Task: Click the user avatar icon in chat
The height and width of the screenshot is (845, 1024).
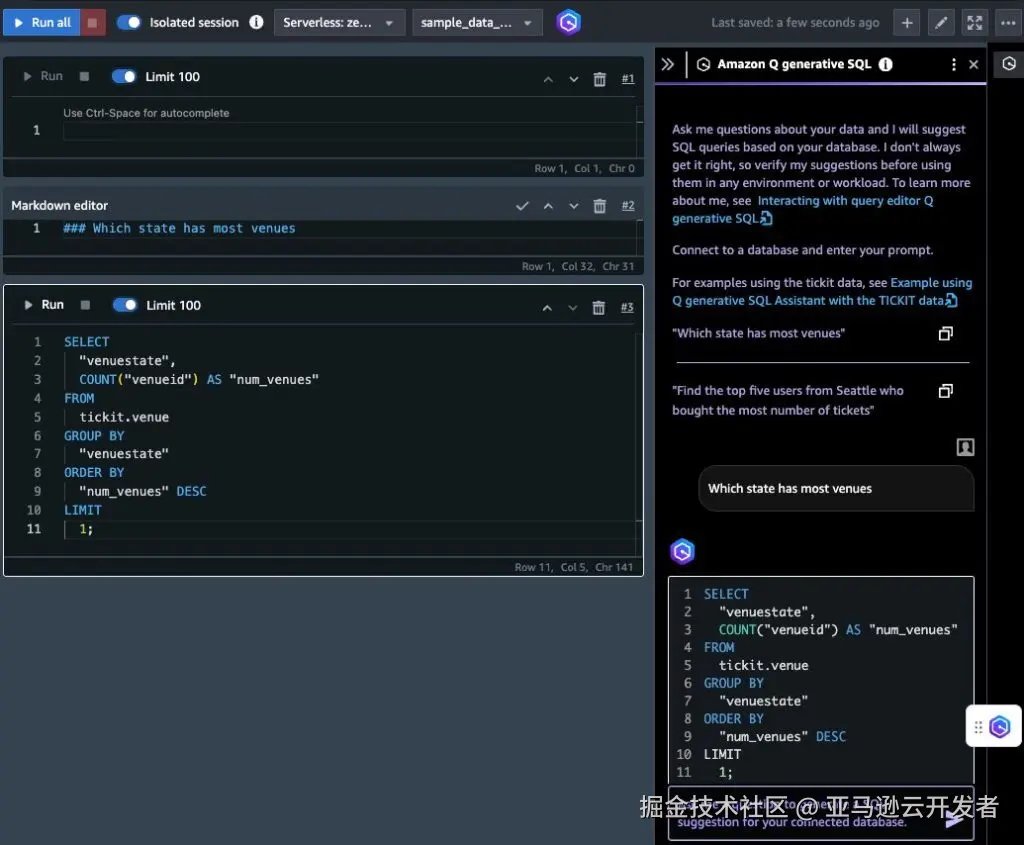Action: (x=965, y=447)
